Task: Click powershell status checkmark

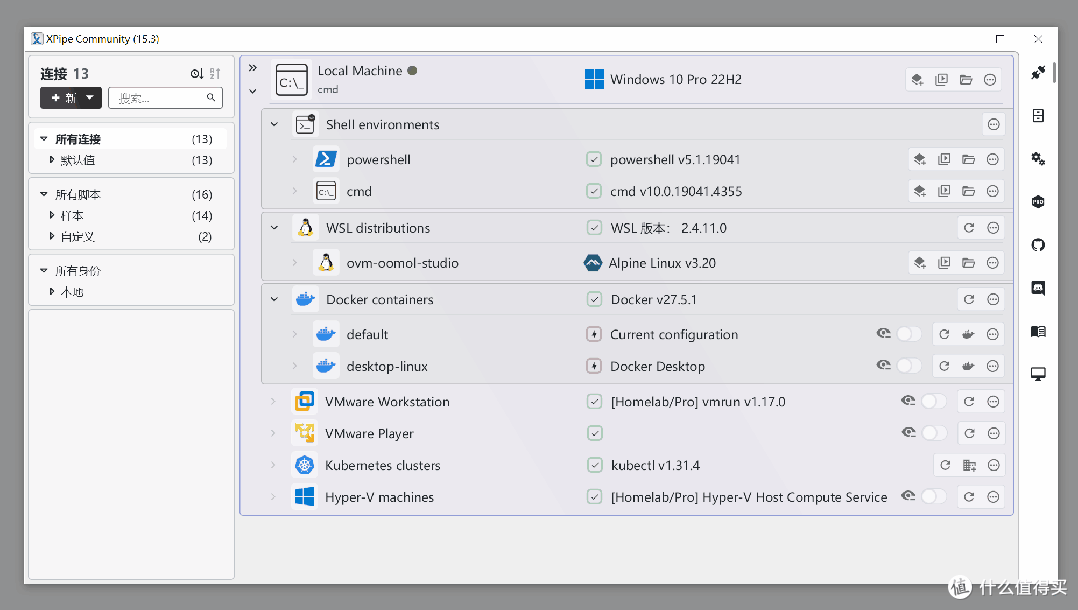Action: pos(594,160)
